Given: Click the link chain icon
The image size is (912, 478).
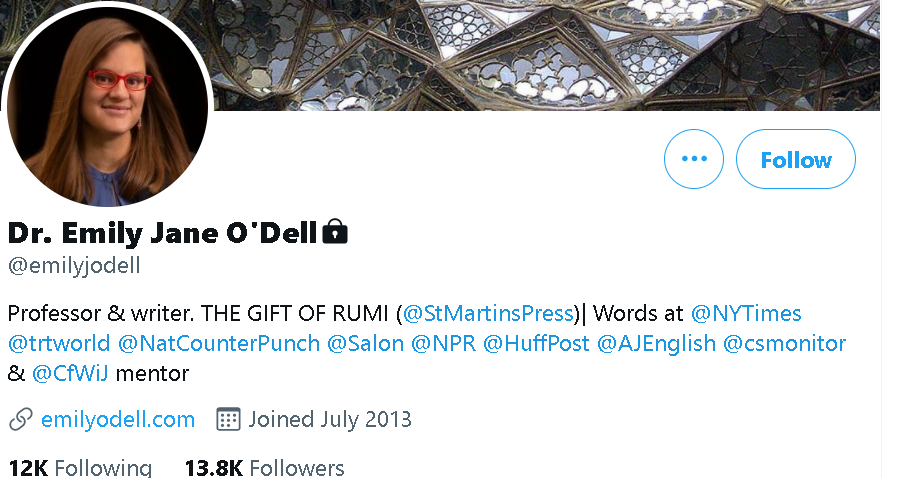Looking at the screenshot, I should pyautogui.click(x=19, y=419).
